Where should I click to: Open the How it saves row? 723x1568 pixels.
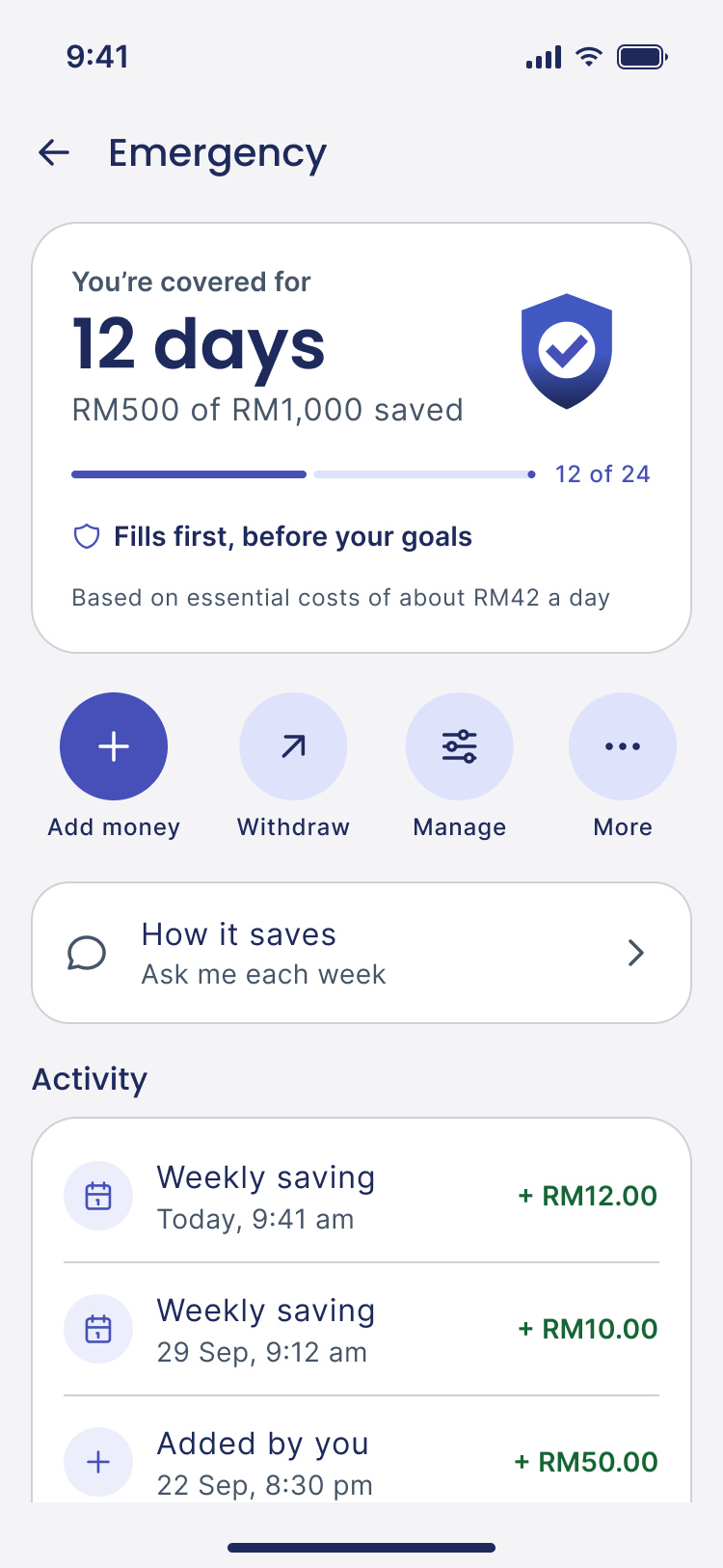pos(361,953)
